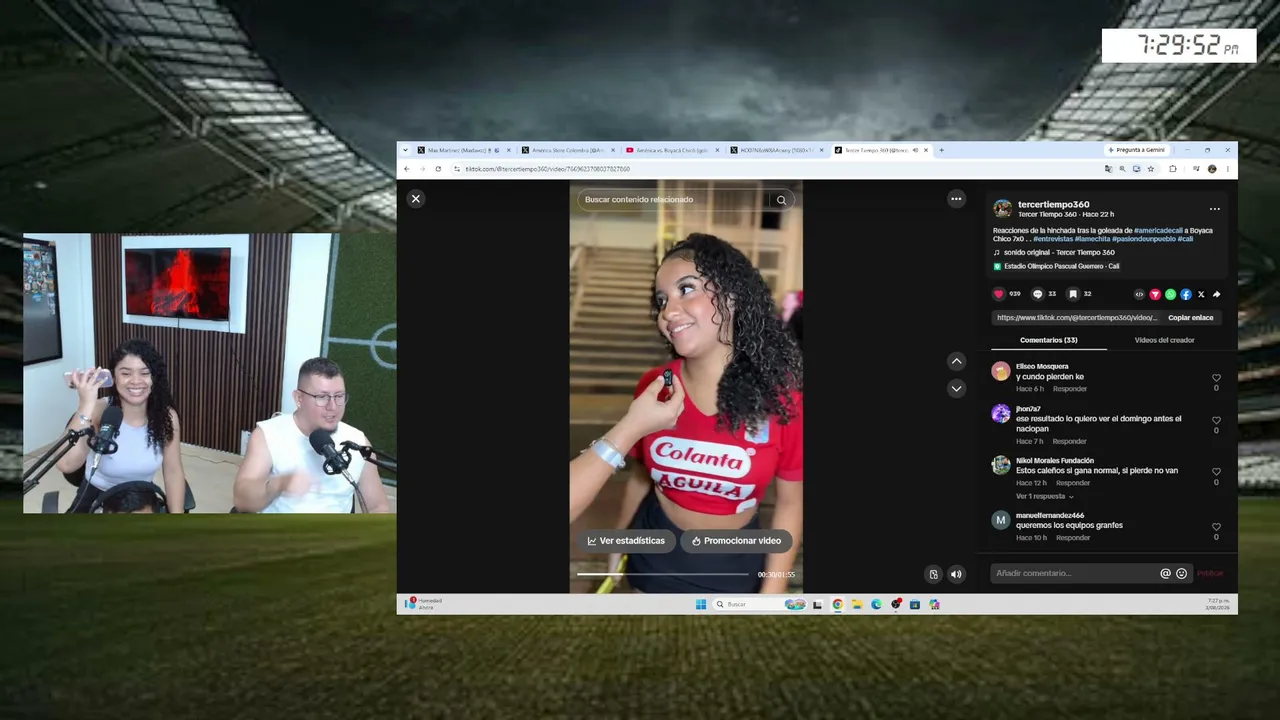Open Google Chrome from the taskbar
The height and width of the screenshot is (720, 1280).
837,604
